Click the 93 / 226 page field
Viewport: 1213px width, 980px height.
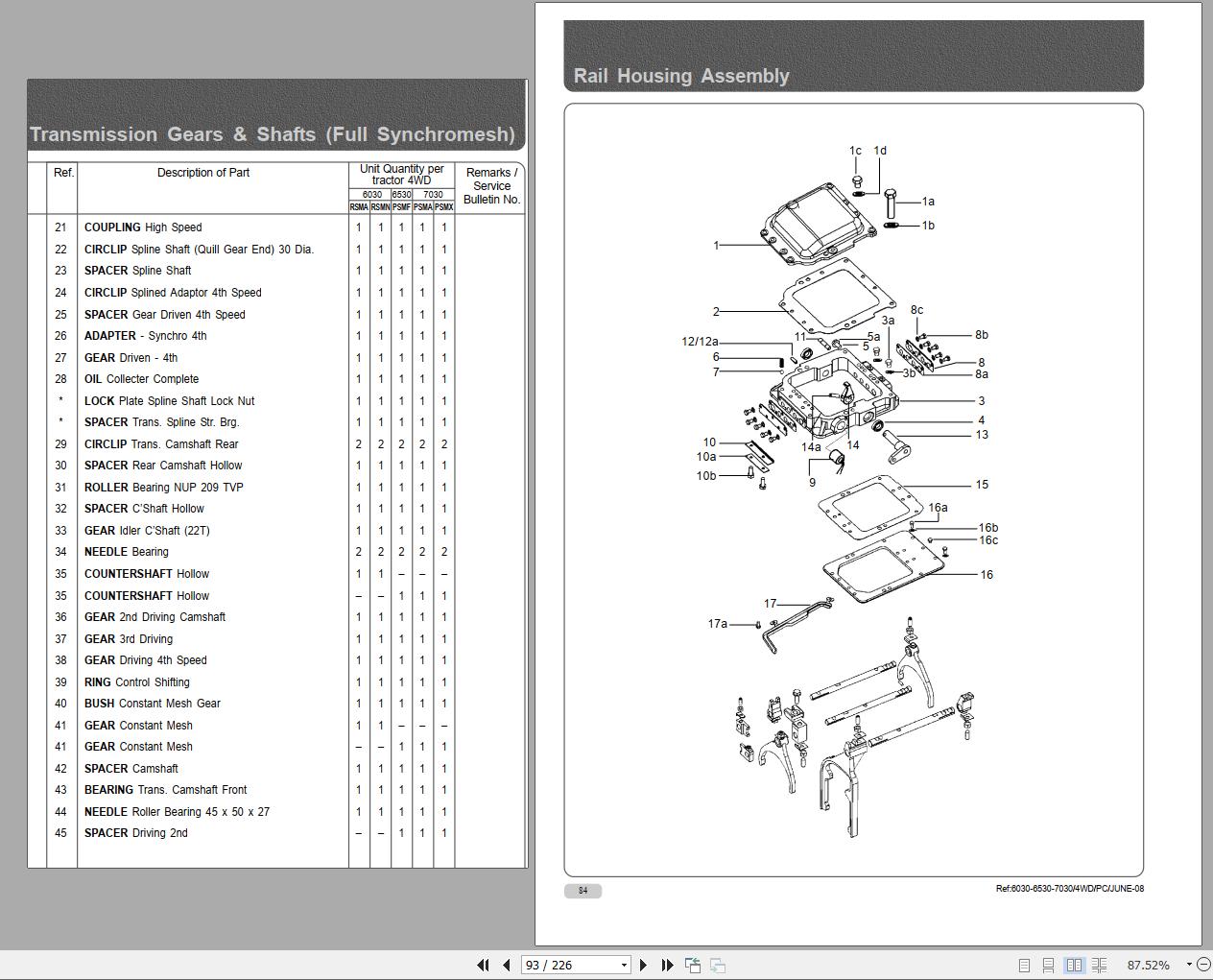(569, 965)
